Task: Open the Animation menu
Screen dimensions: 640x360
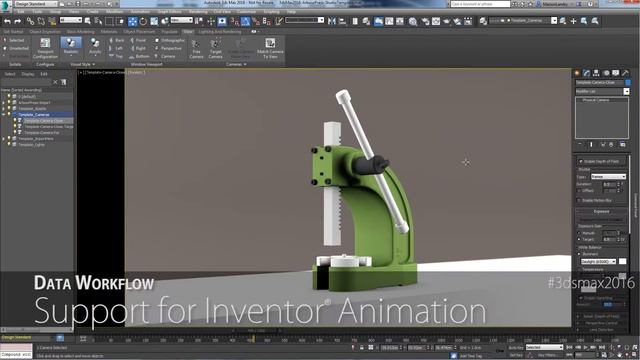Action: tap(140, 12)
